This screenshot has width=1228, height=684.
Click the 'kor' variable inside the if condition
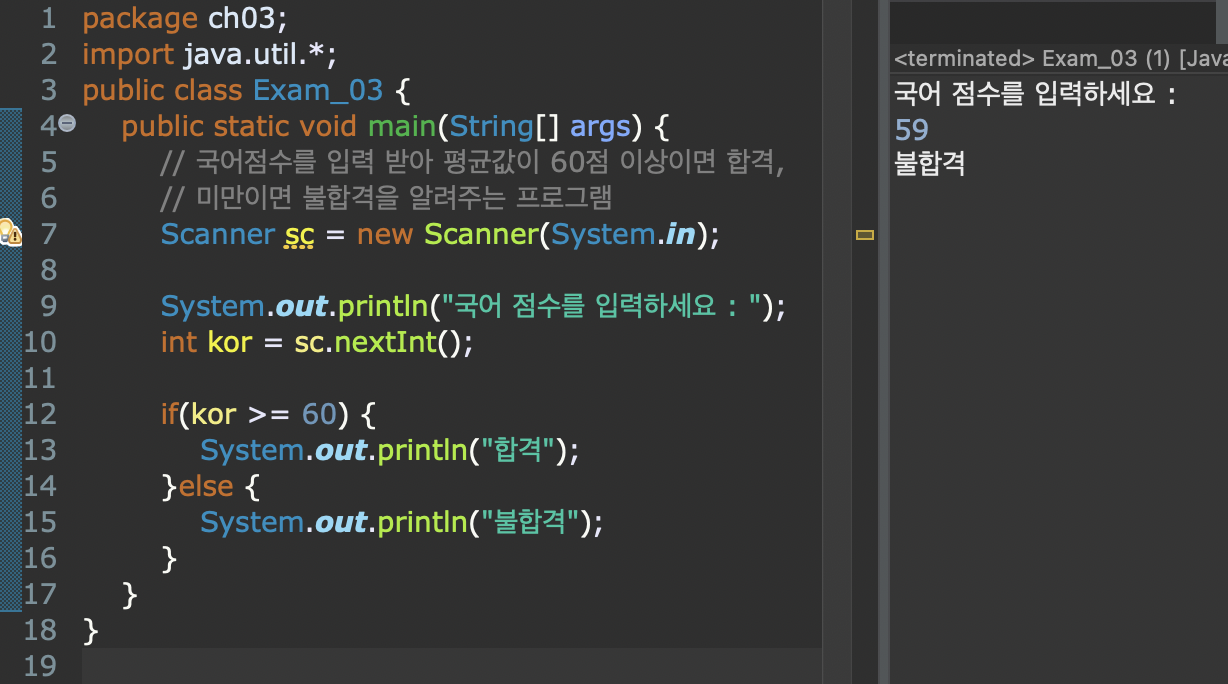pyautogui.click(x=212, y=414)
